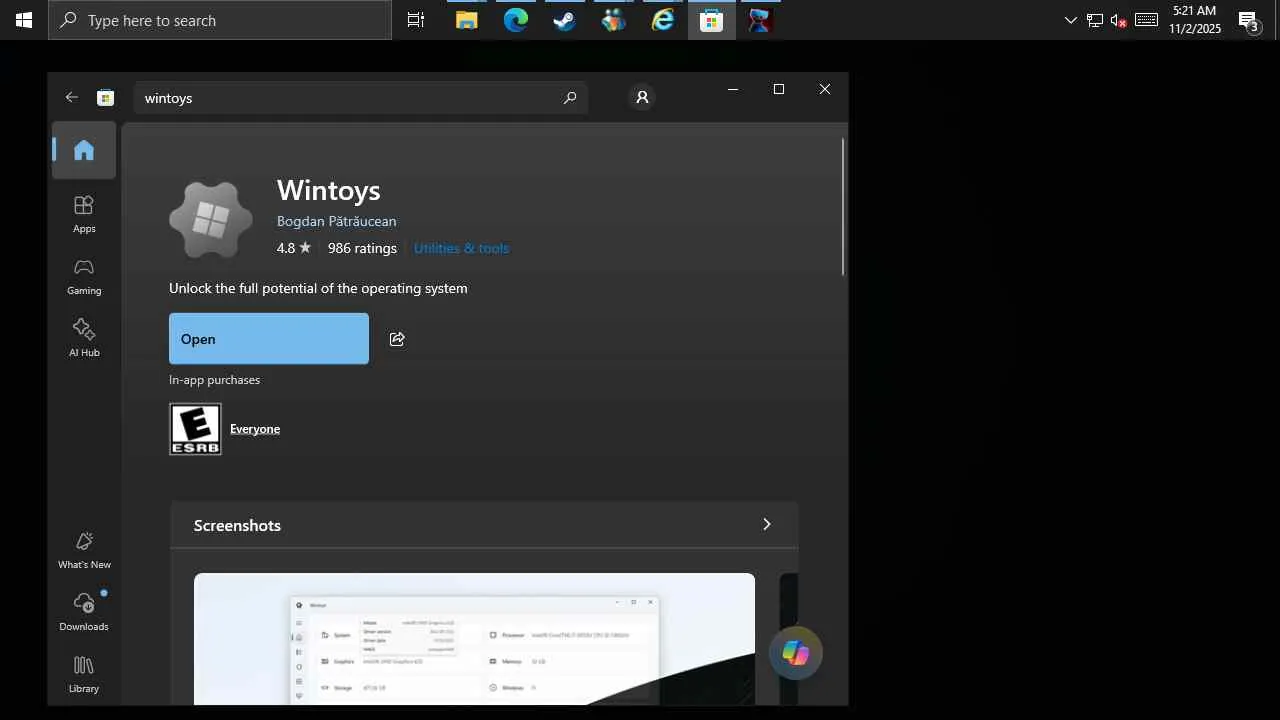Viewport: 1280px width, 720px height.
Task: Show hidden system tray icons
Action: 1070,20
